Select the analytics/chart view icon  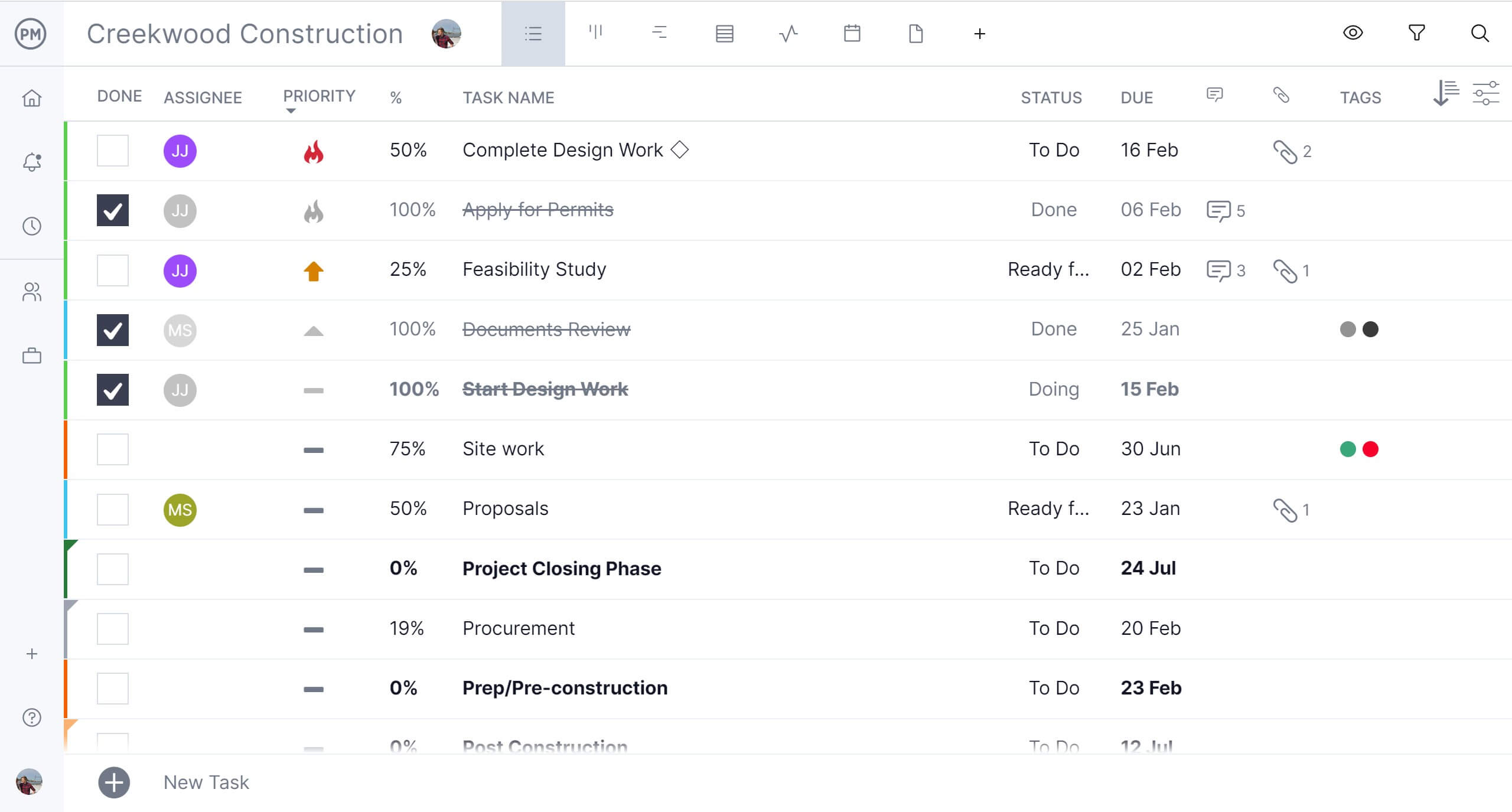pyautogui.click(x=787, y=34)
